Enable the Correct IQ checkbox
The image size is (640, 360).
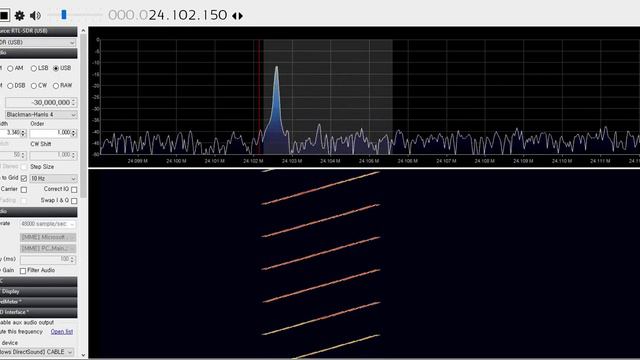click(x=74, y=190)
